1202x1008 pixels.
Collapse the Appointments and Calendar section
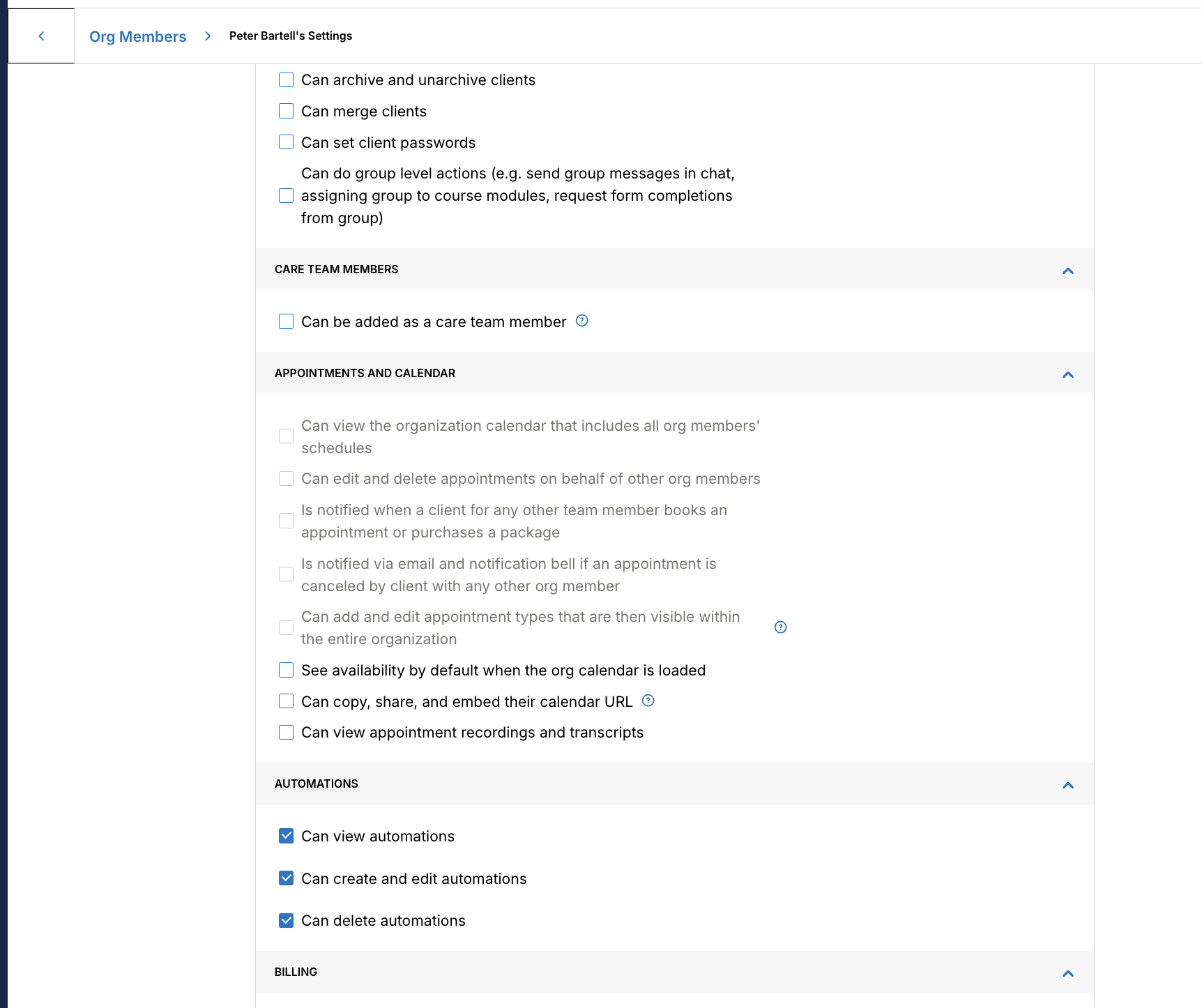[1068, 374]
